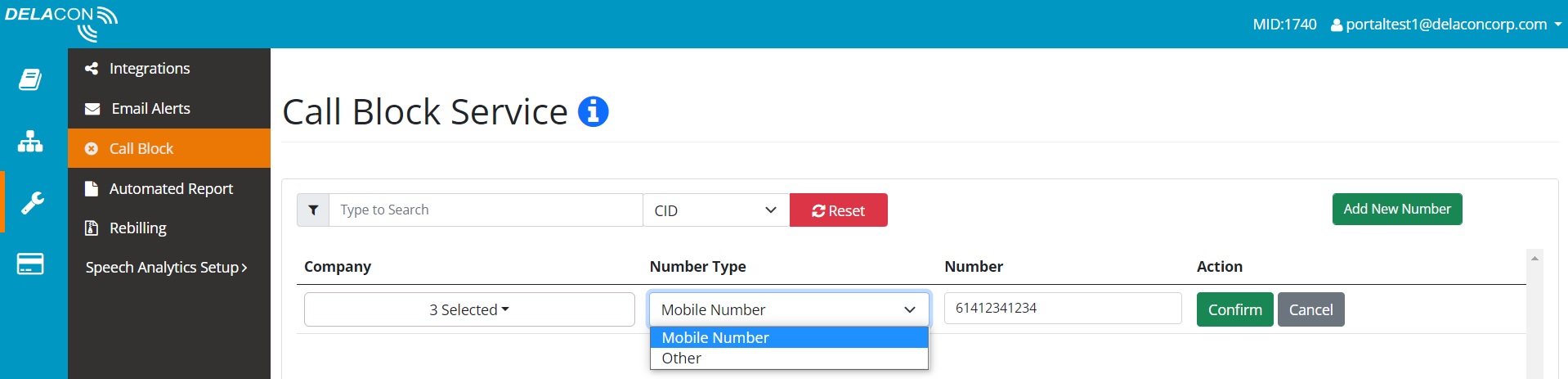Open the credit card billing icon
This screenshot has width=1568, height=379.
tap(30, 264)
